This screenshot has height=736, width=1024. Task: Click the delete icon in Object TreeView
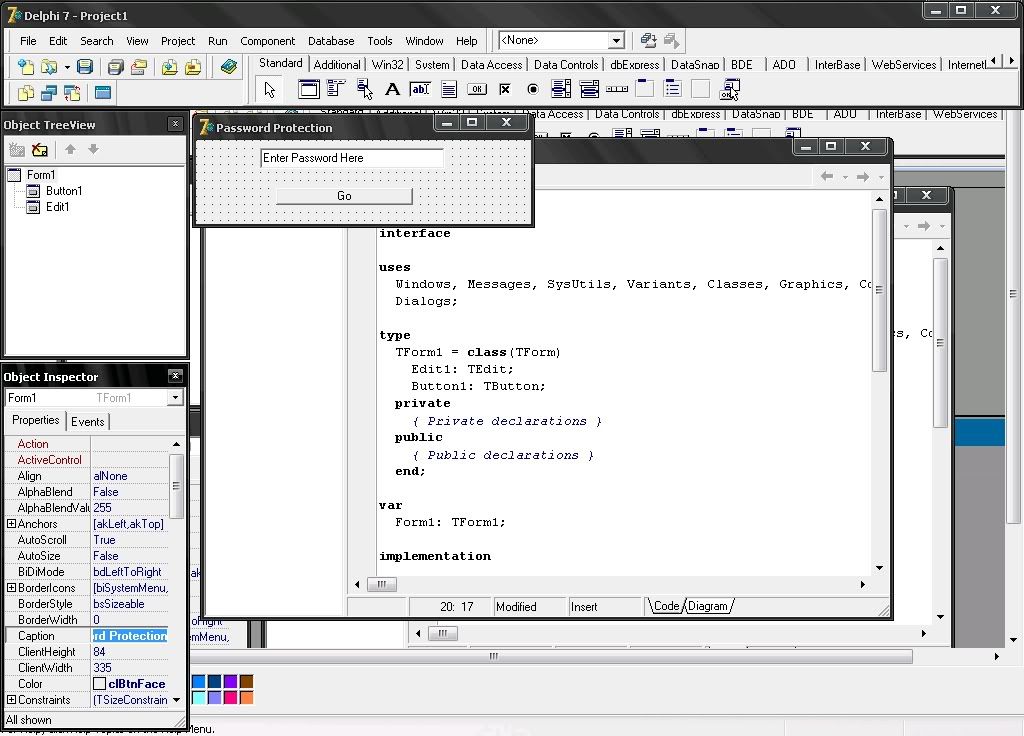39,150
